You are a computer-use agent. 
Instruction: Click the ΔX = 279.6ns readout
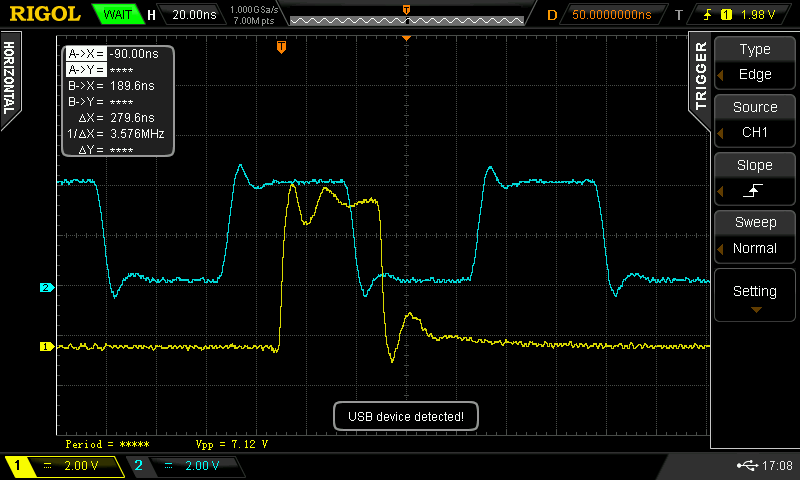click(118, 118)
